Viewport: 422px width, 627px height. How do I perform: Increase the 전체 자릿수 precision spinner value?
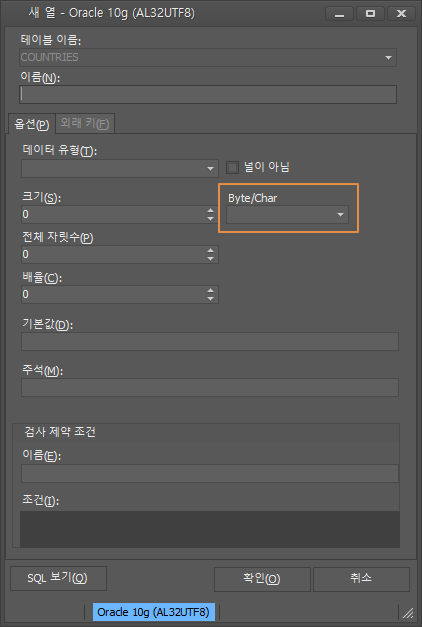(210, 250)
